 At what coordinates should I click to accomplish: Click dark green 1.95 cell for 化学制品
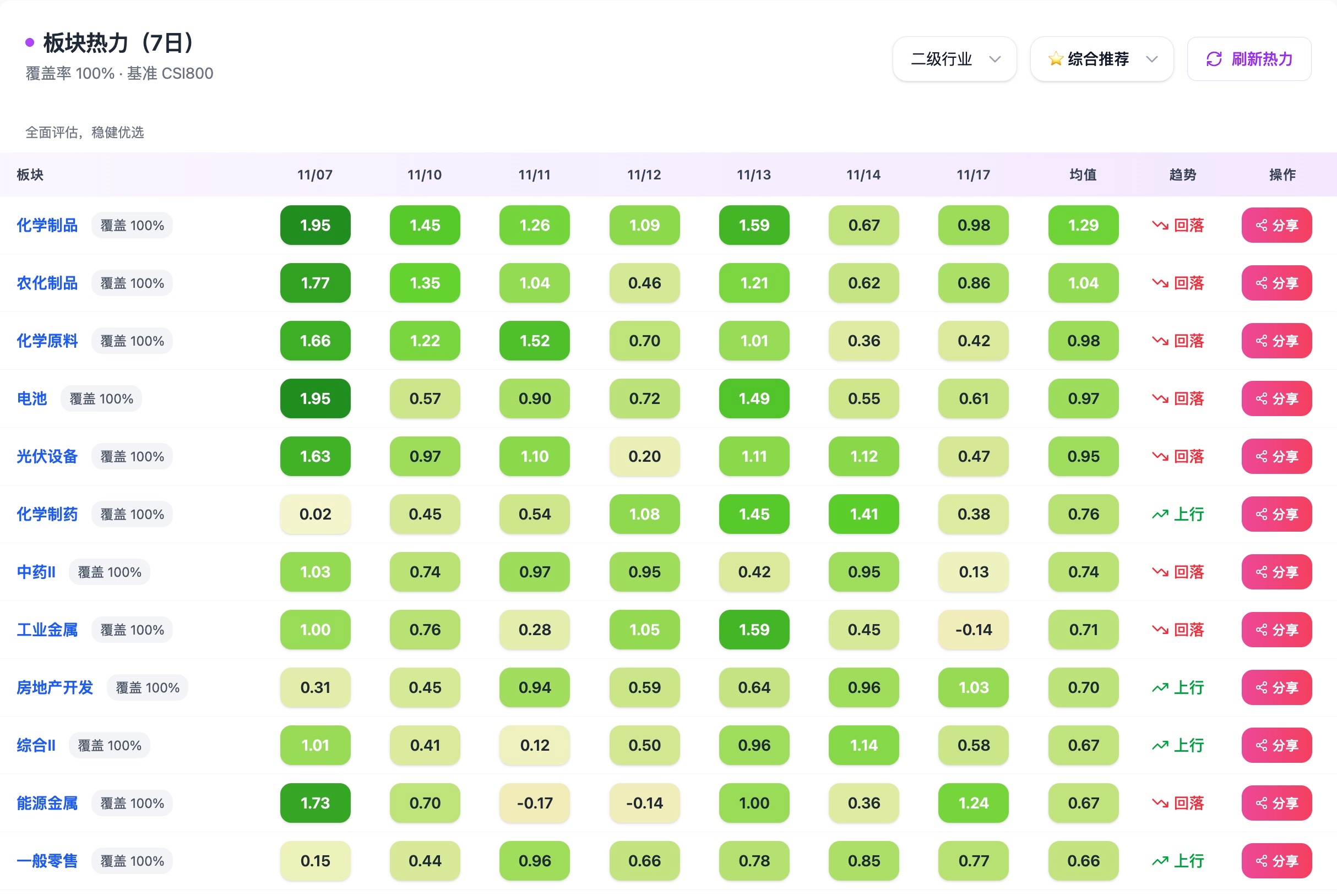click(x=315, y=225)
